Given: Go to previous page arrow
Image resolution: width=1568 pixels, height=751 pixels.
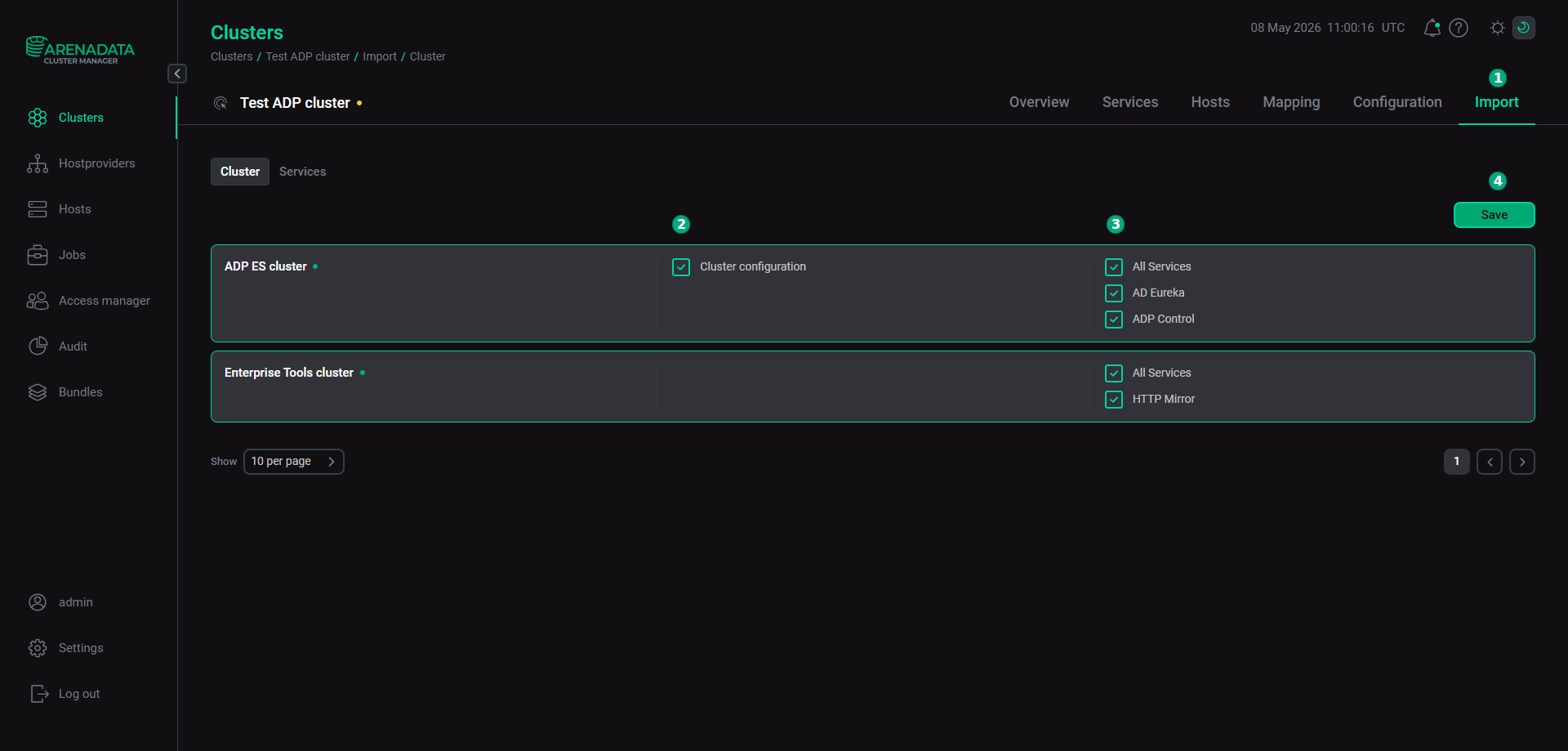Looking at the screenshot, I should click(1489, 462).
